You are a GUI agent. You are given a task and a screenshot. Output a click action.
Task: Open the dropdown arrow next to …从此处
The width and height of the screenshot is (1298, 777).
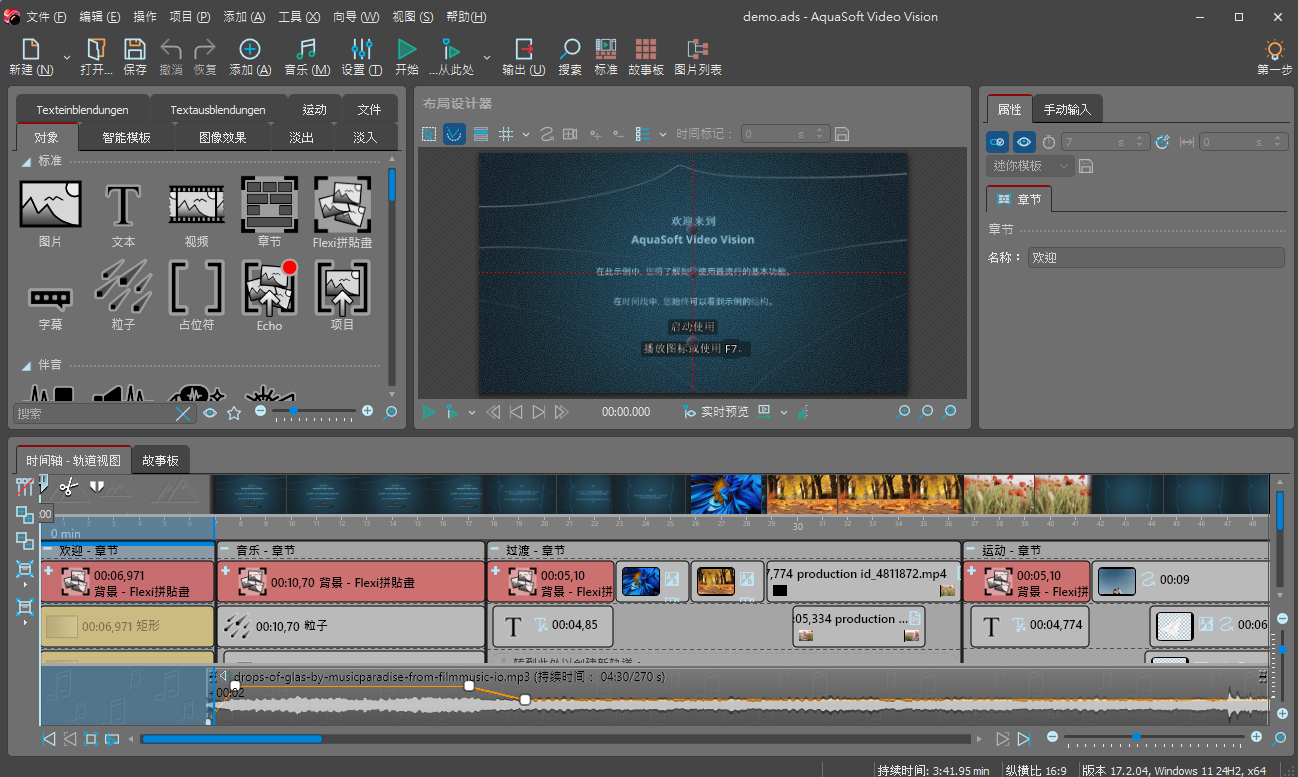pos(487,57)
